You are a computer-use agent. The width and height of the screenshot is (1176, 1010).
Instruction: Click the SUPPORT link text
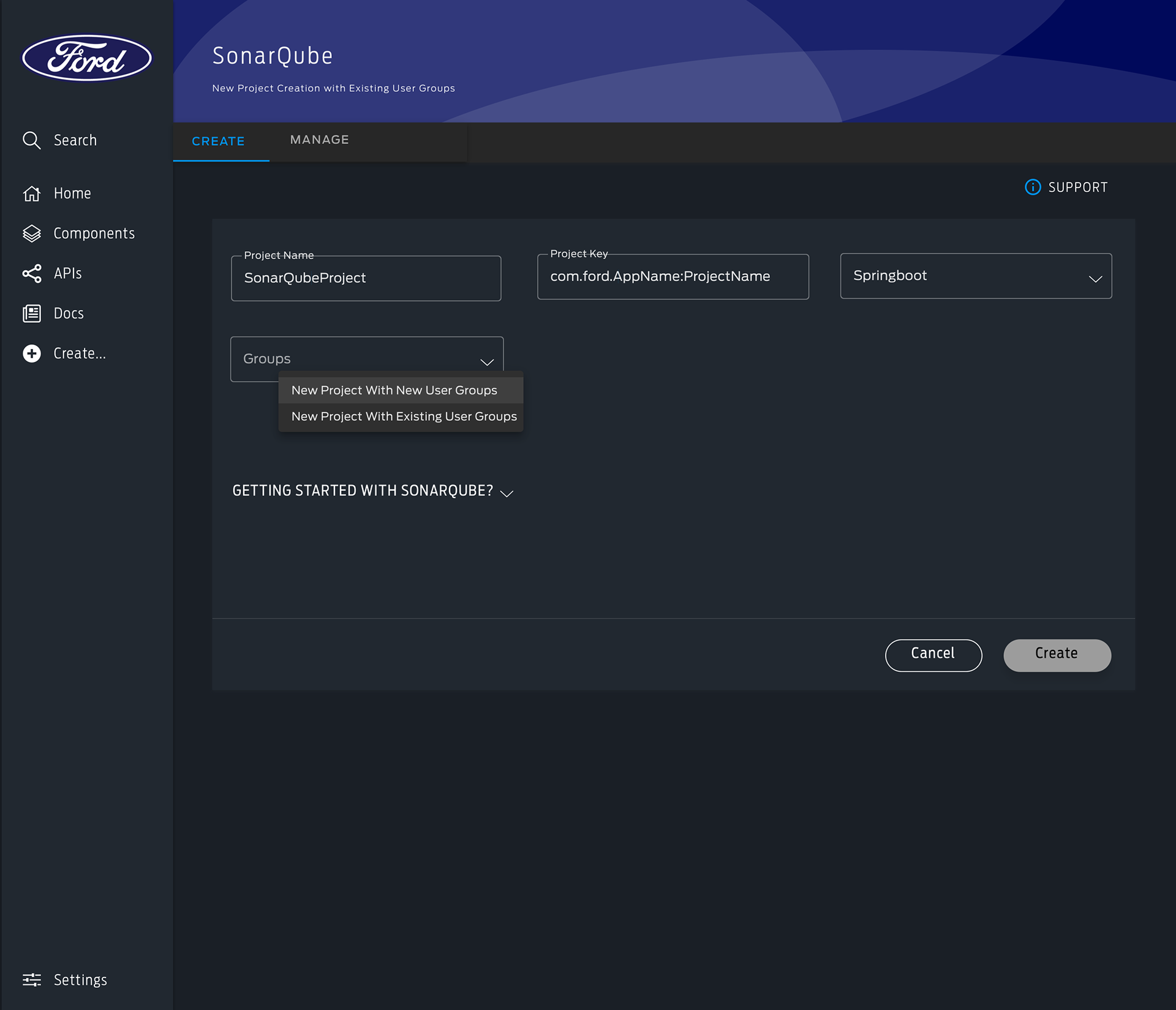[1078, 187]
